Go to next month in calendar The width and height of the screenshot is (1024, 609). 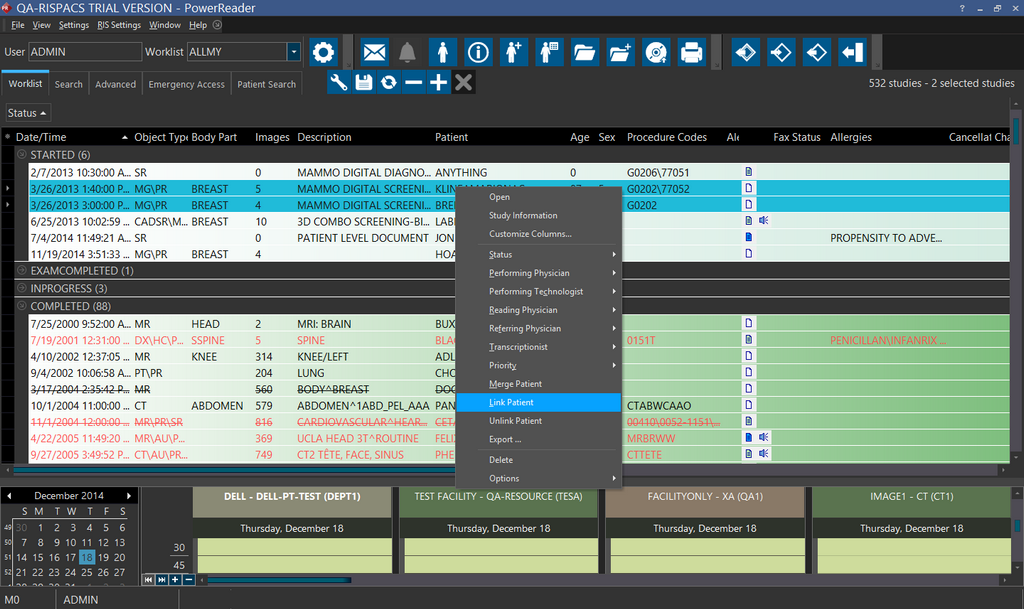pyautogui.click(x=128, y=496)
